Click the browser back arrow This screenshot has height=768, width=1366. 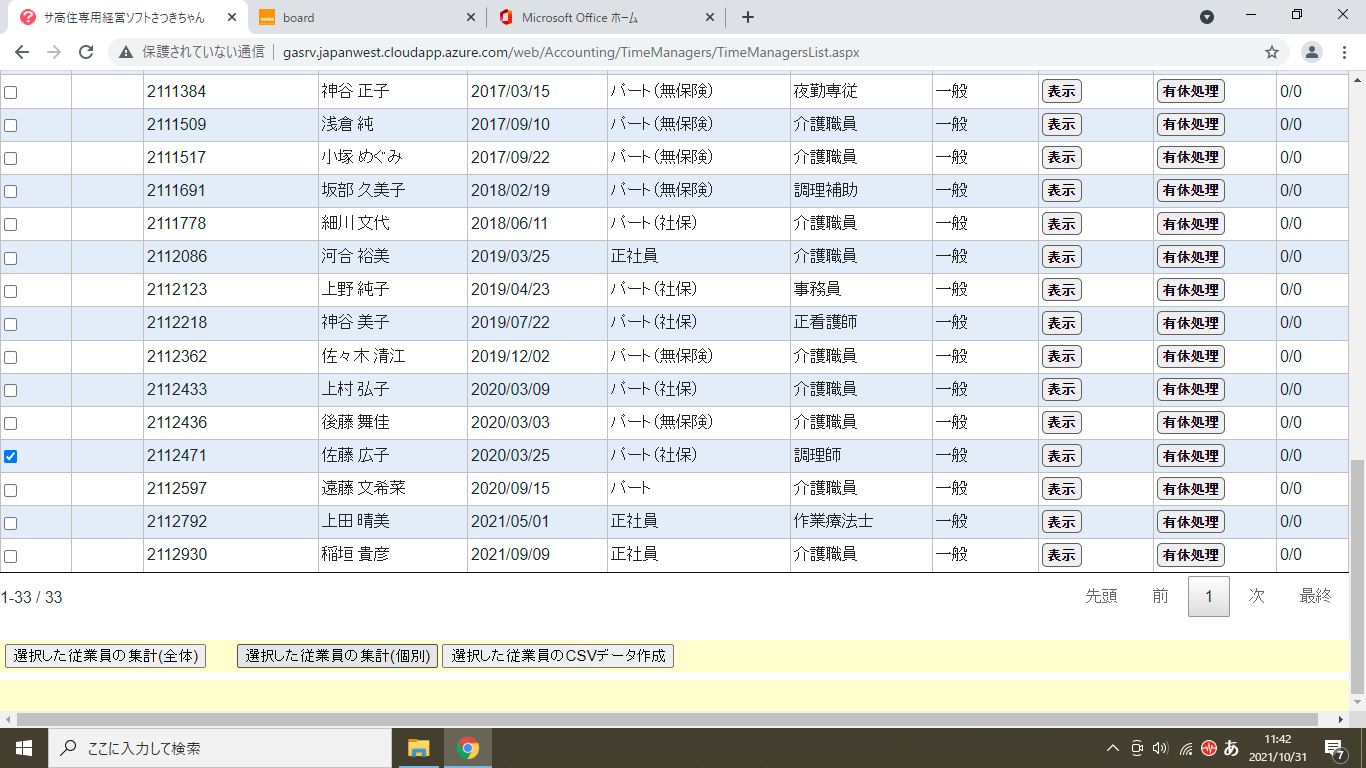pyautogui.click(x=22, y=52)
